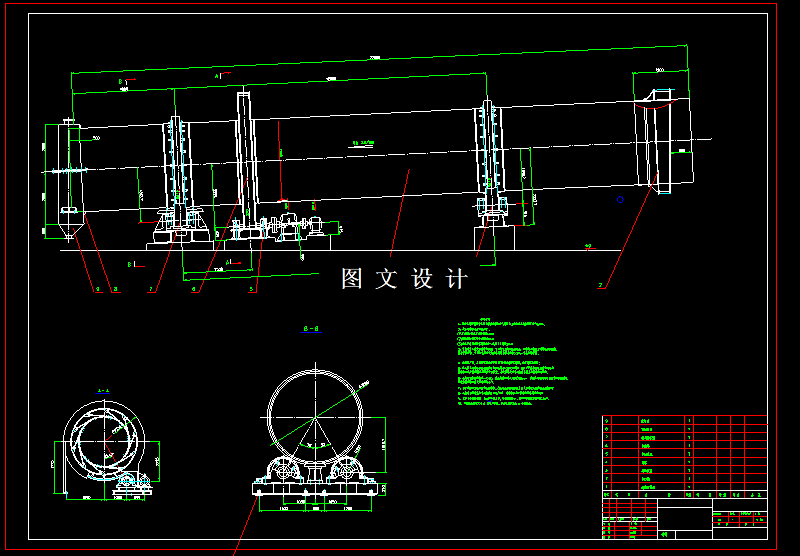This screenshot has width=800, height=556.
Task: Select the A cutting-plane marker below the ground line
Action: pos(234,262)
